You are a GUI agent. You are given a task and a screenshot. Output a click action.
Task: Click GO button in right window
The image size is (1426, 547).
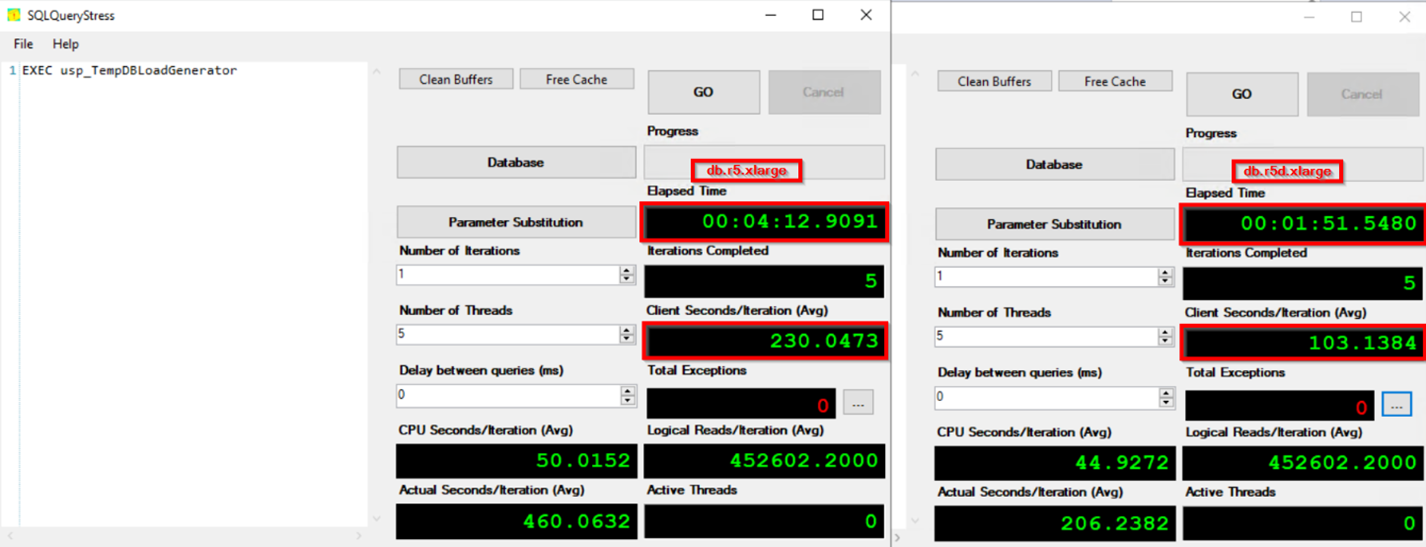point(1242,94)
